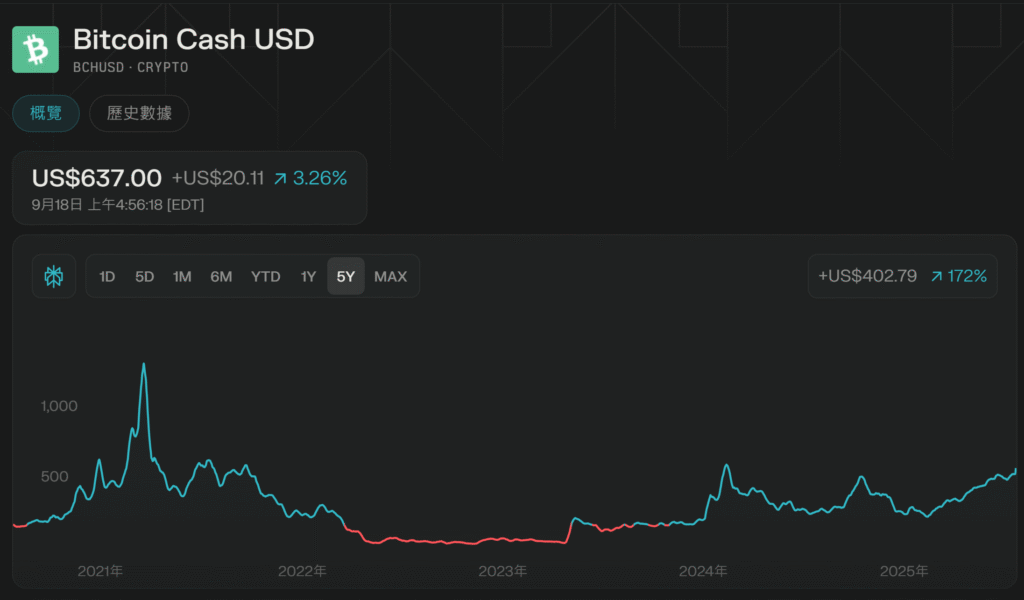The image size is (1024, 600).
Task: Click the +US$402.79 period change badge
Action: (867, 277)
